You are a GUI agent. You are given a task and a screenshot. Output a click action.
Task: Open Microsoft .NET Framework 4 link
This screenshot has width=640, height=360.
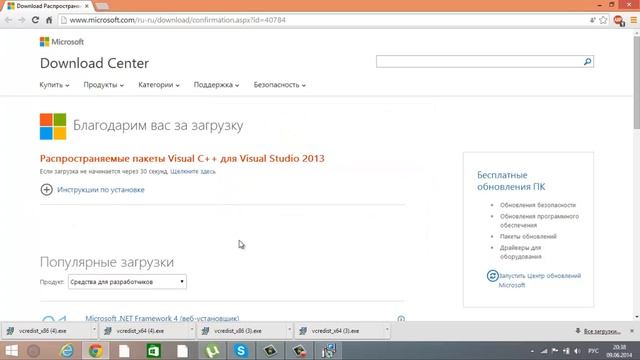[x=162, y=318]
